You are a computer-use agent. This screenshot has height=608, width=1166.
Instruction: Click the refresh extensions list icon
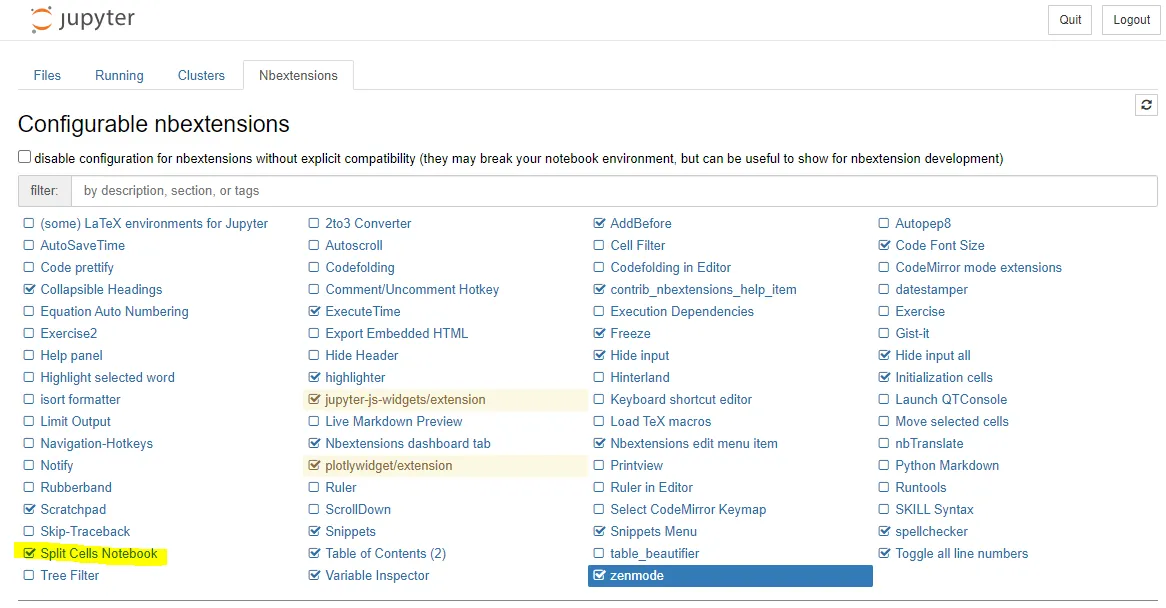(x=1147, y=105)
